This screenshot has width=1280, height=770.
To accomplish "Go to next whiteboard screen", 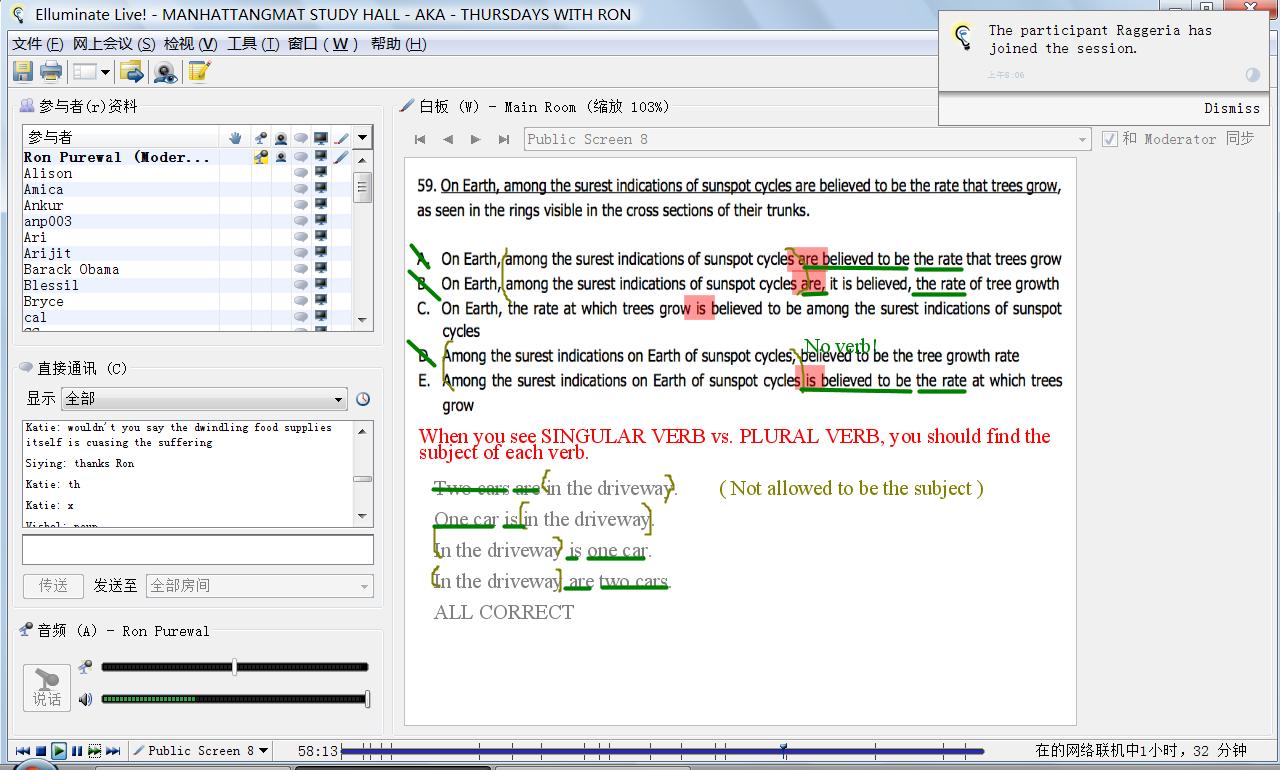I will 476,139.
